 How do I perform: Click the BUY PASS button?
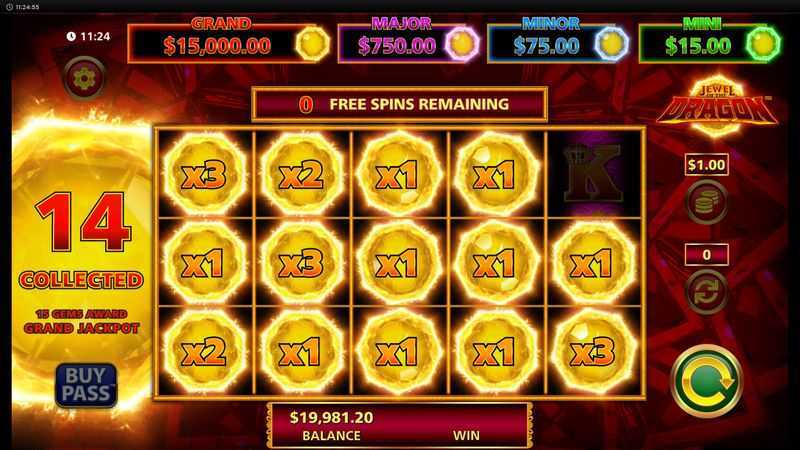[86, 385]
